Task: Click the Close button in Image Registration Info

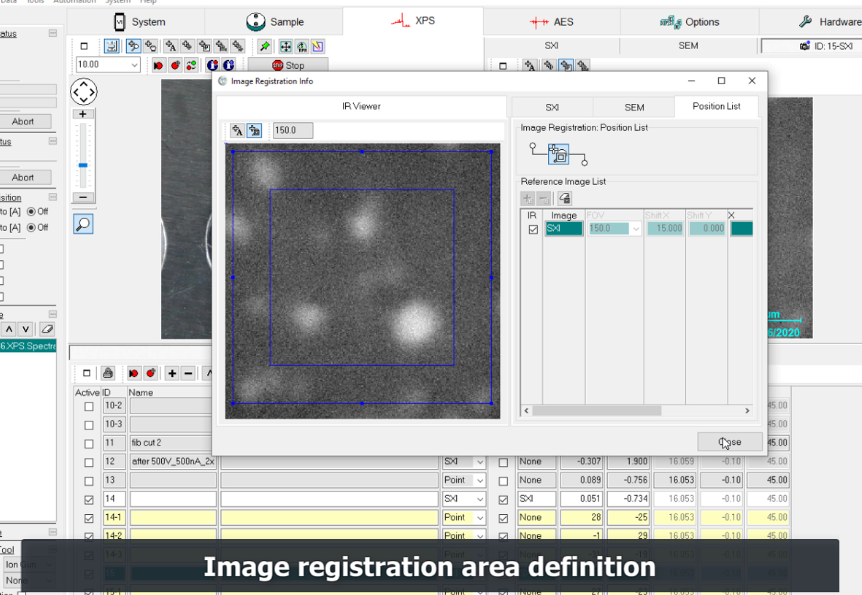Action: (x=730, y=442)
